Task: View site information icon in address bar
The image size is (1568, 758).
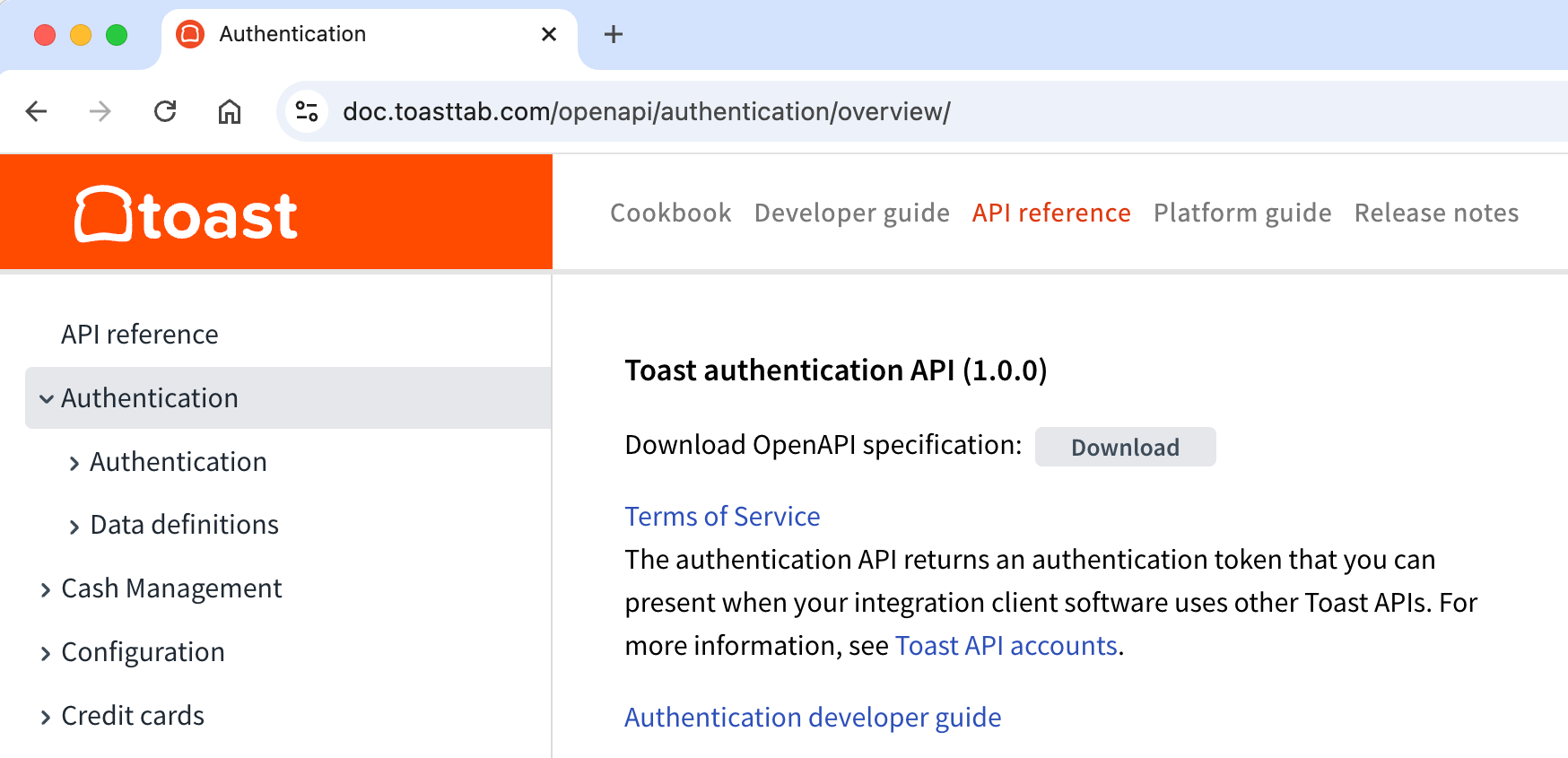Action: [307, 111]
